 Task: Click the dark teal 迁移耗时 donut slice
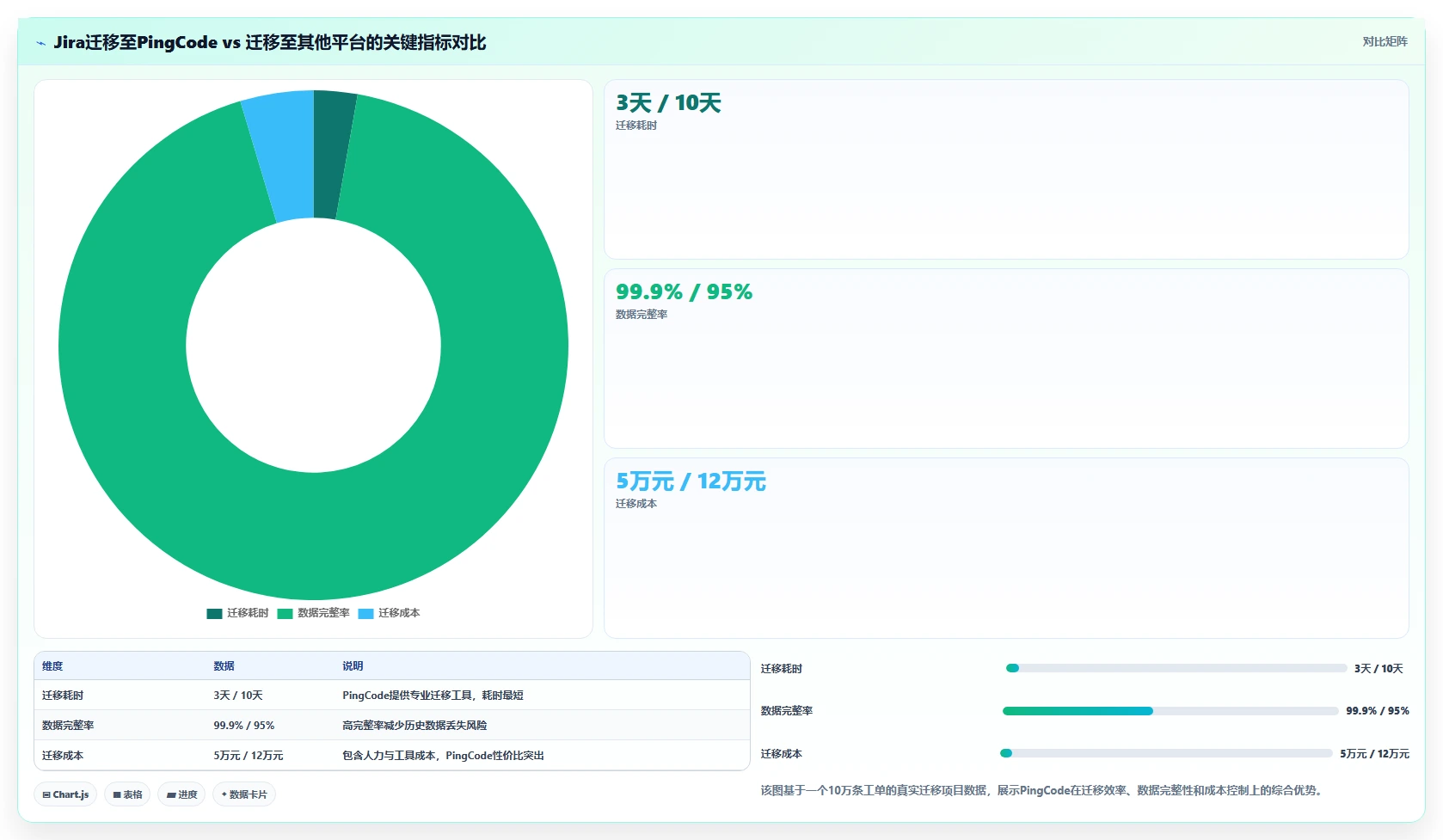tap(331, 155)
